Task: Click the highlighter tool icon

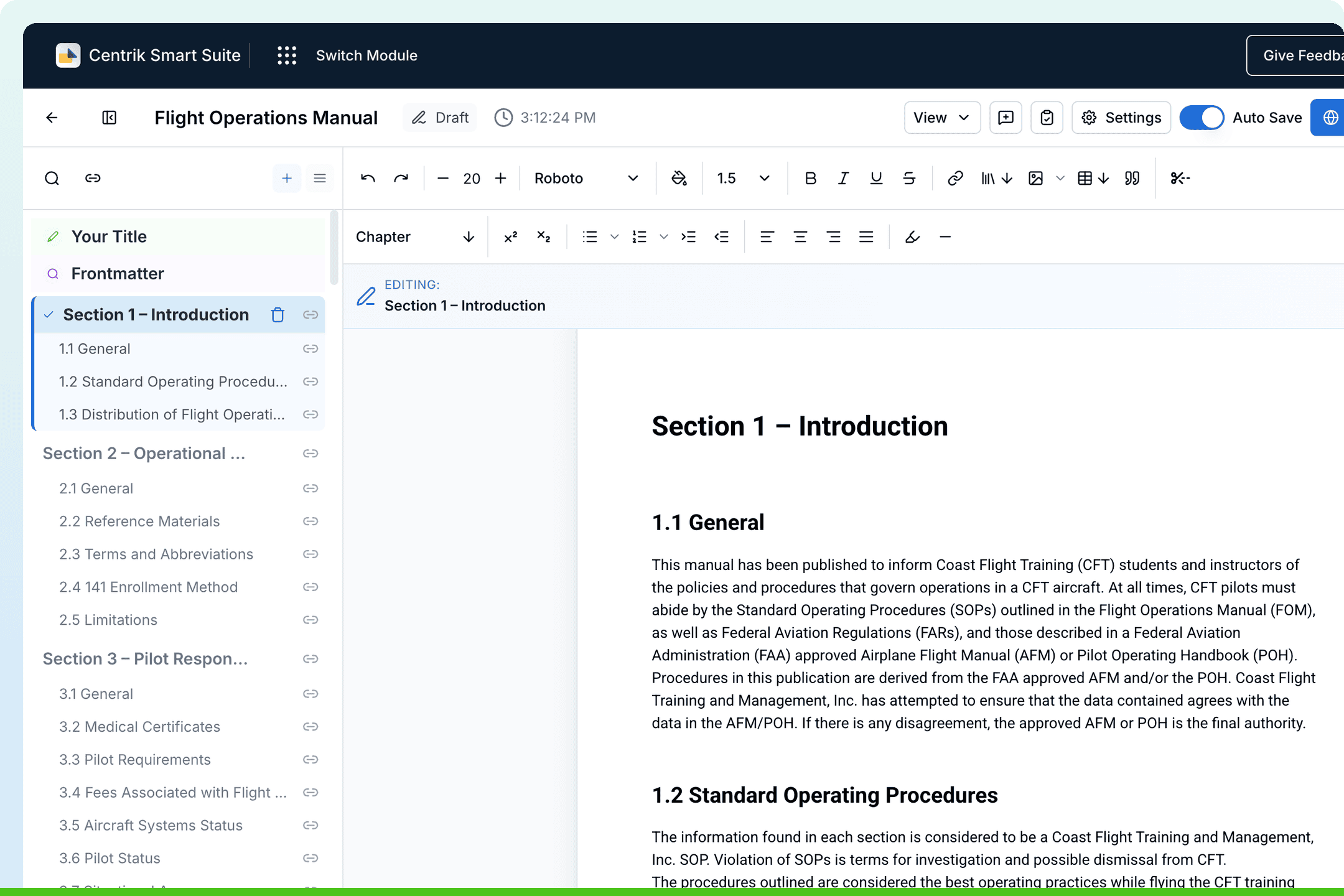Action: click(912, 237)
